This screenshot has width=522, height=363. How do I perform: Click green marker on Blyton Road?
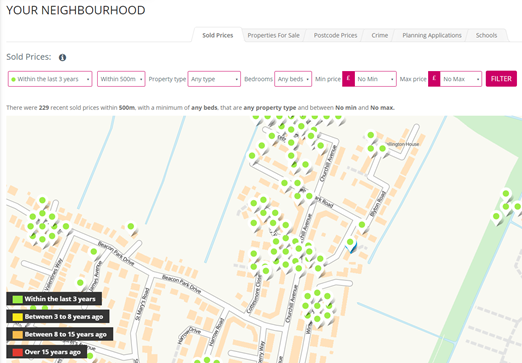pyautogui.click(x=362, y=225)
